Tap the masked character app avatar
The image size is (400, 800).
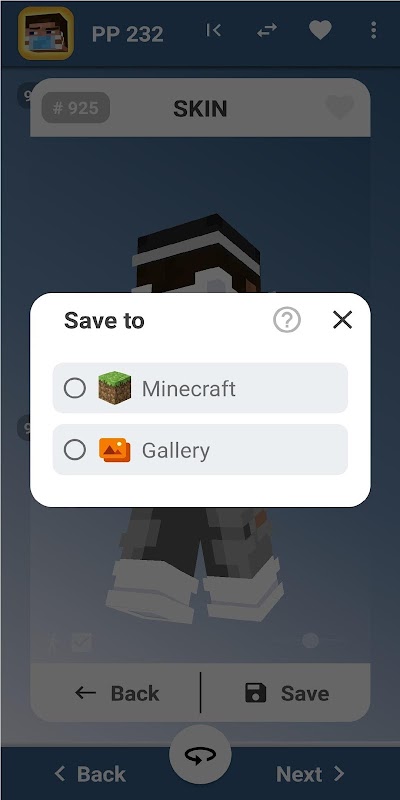pyautogui.click(x=46, y=33)
